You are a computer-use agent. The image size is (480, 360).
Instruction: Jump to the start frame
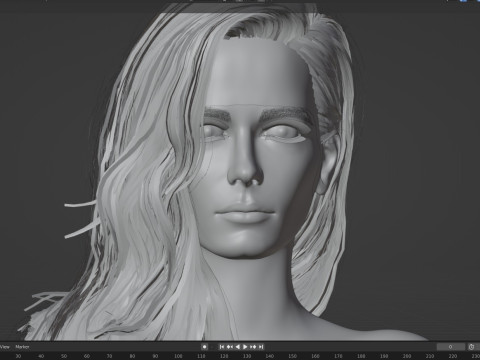coord(222,347)
